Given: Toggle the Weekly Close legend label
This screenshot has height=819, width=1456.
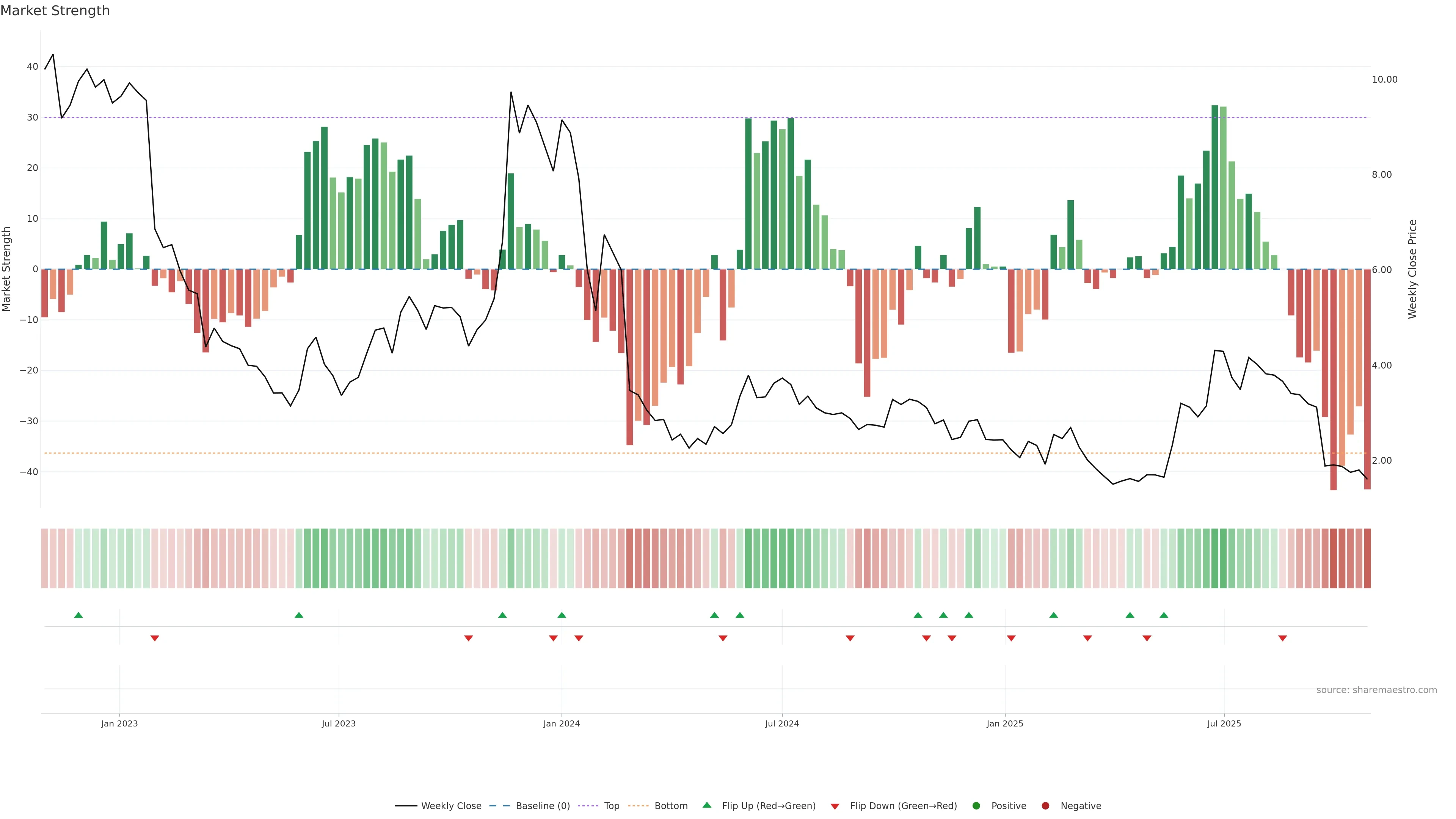Looking at the screenshot, I should click(x=451, y=806).
